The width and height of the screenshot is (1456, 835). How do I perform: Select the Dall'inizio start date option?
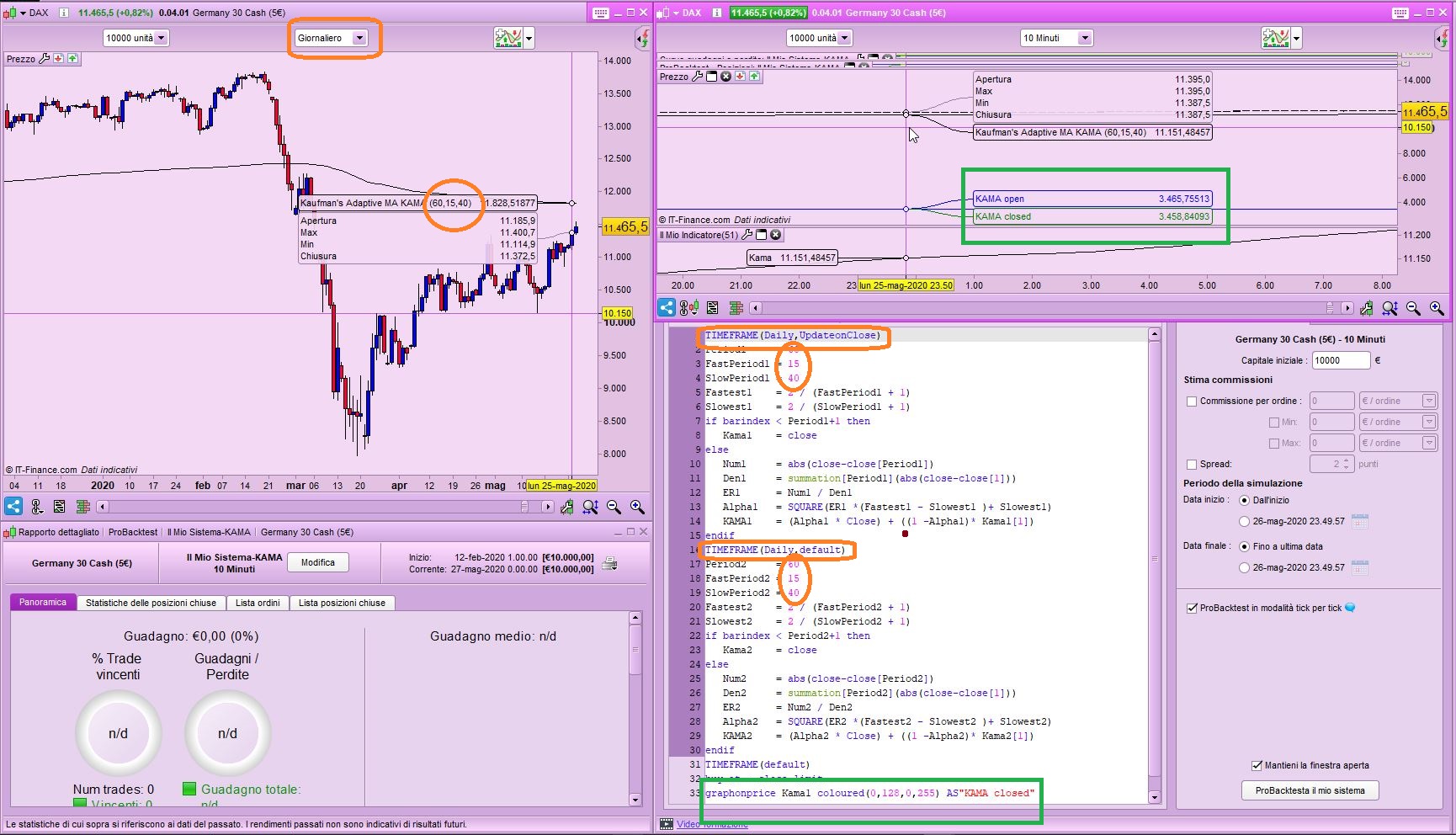(1245, 500)
